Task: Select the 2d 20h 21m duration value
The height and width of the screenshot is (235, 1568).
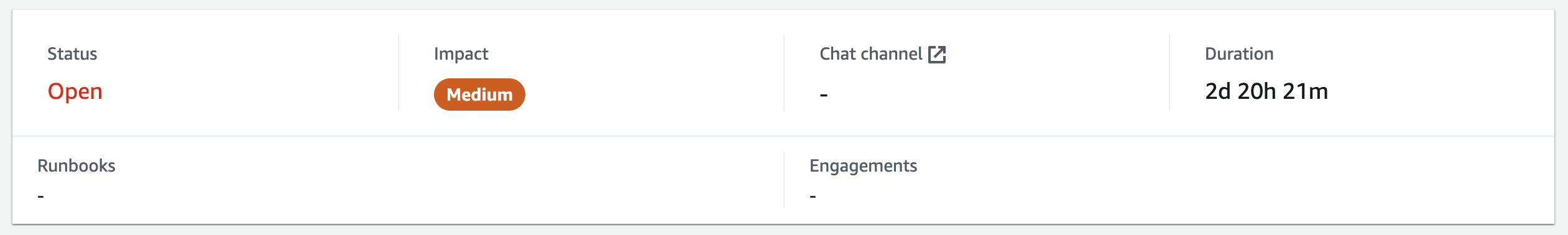Action: [x=1266, y=91]
